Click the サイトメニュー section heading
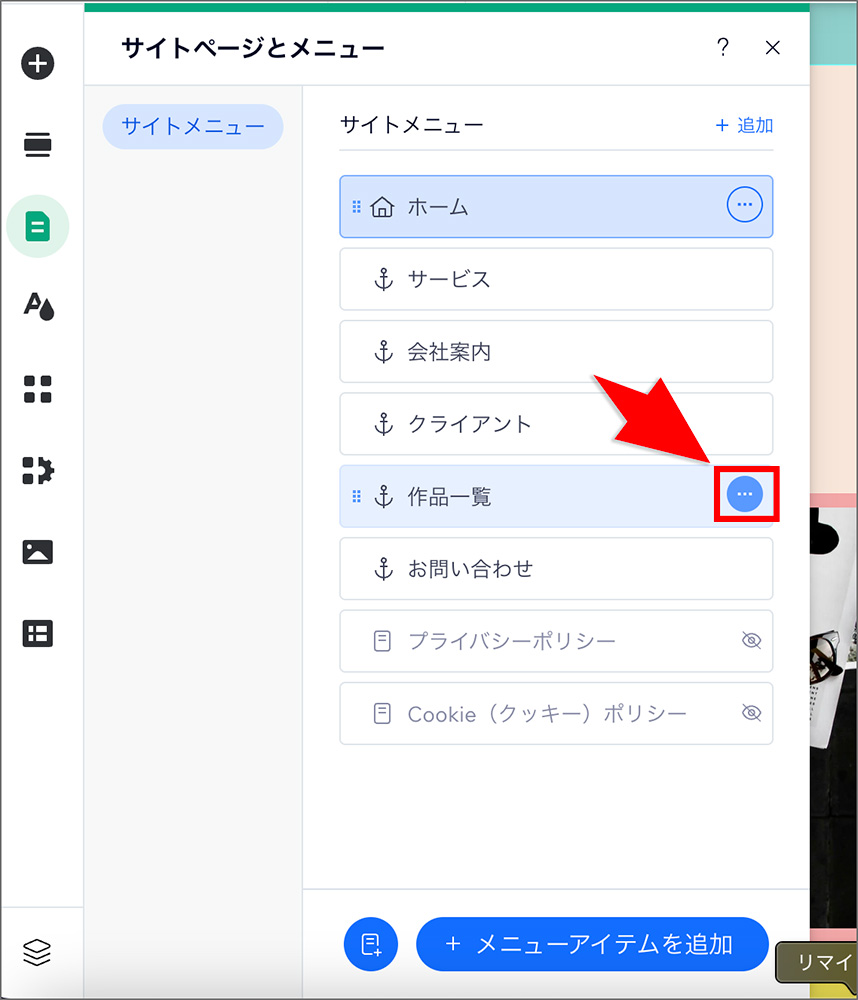 click(411, 124)
